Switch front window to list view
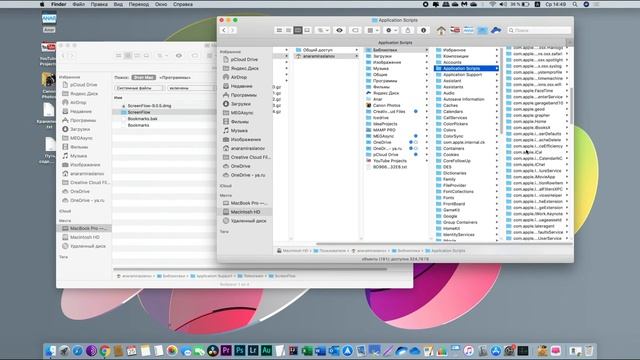 click(x=289, y=30)
